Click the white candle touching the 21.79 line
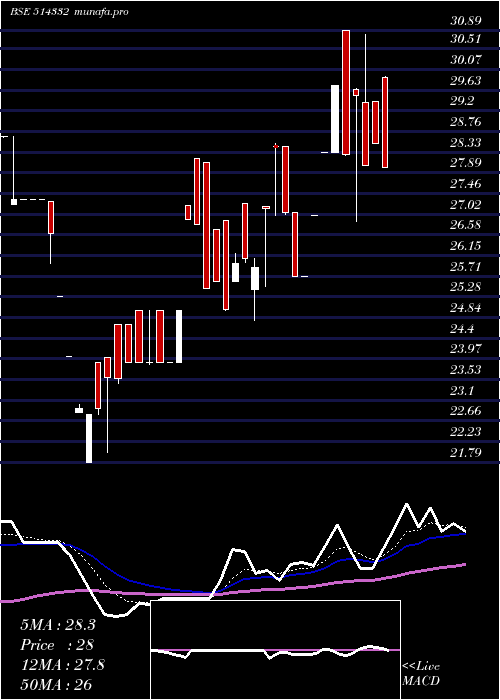 [89, 438]
